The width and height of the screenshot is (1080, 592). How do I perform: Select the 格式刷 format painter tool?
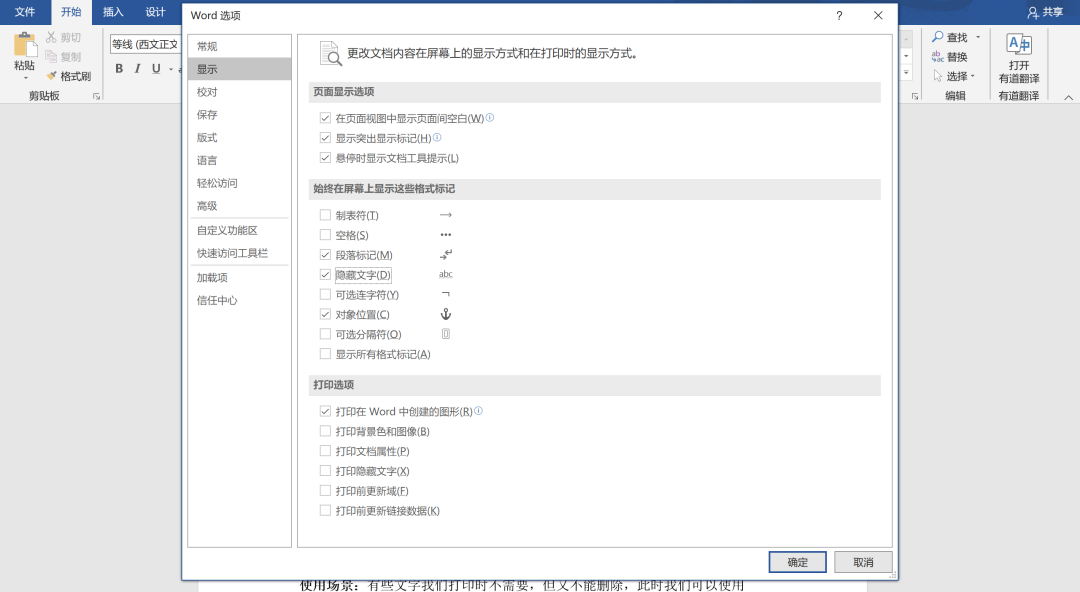tap(67, 76)
